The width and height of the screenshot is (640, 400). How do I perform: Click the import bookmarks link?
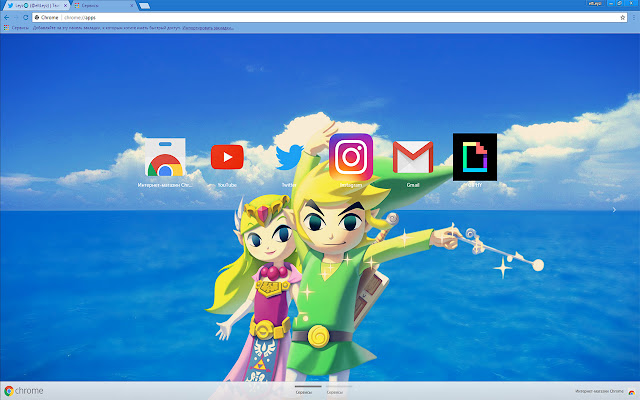pyautogui.click(x=208, y=28)
